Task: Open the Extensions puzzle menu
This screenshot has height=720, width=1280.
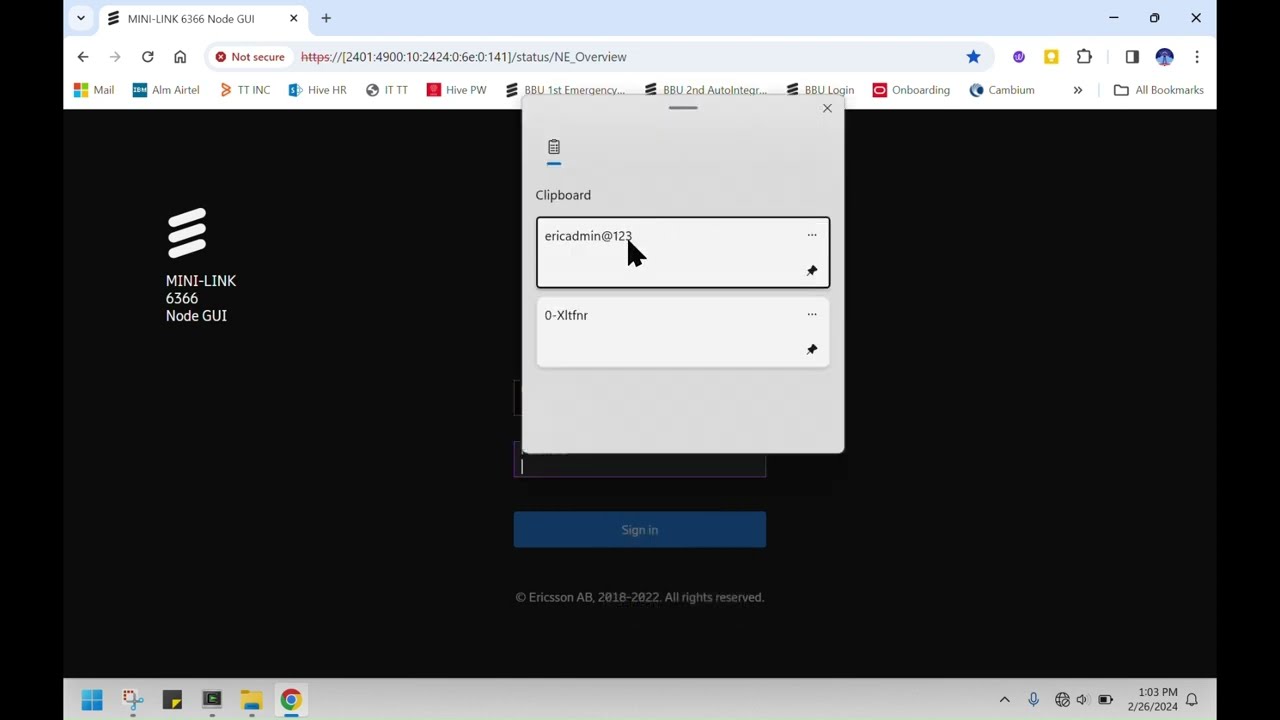Action: 1084,57
